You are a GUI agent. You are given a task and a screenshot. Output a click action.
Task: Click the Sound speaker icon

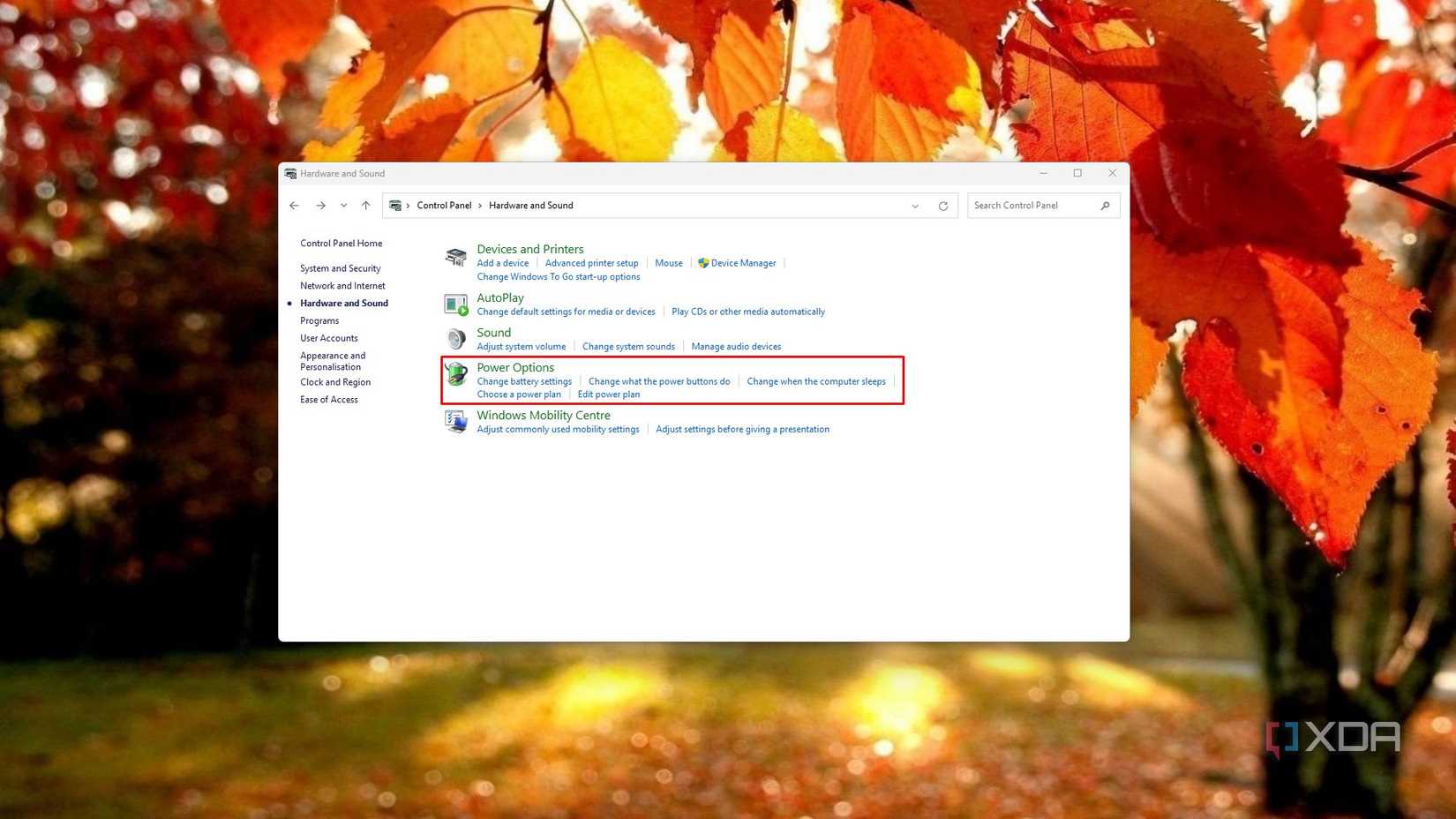tap(455, 339)
